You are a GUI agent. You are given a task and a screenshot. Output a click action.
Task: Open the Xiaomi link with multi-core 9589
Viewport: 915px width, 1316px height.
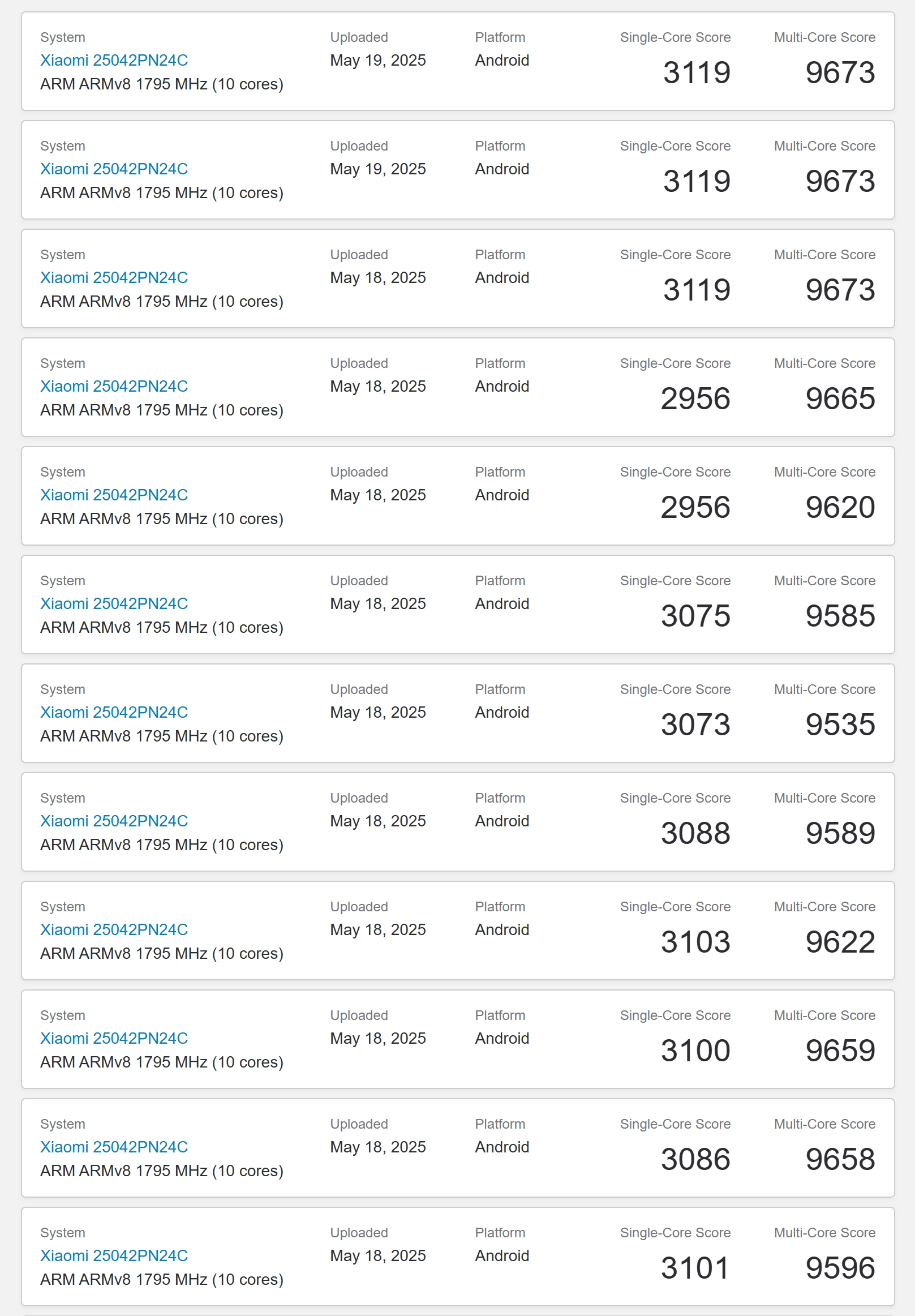114,821
